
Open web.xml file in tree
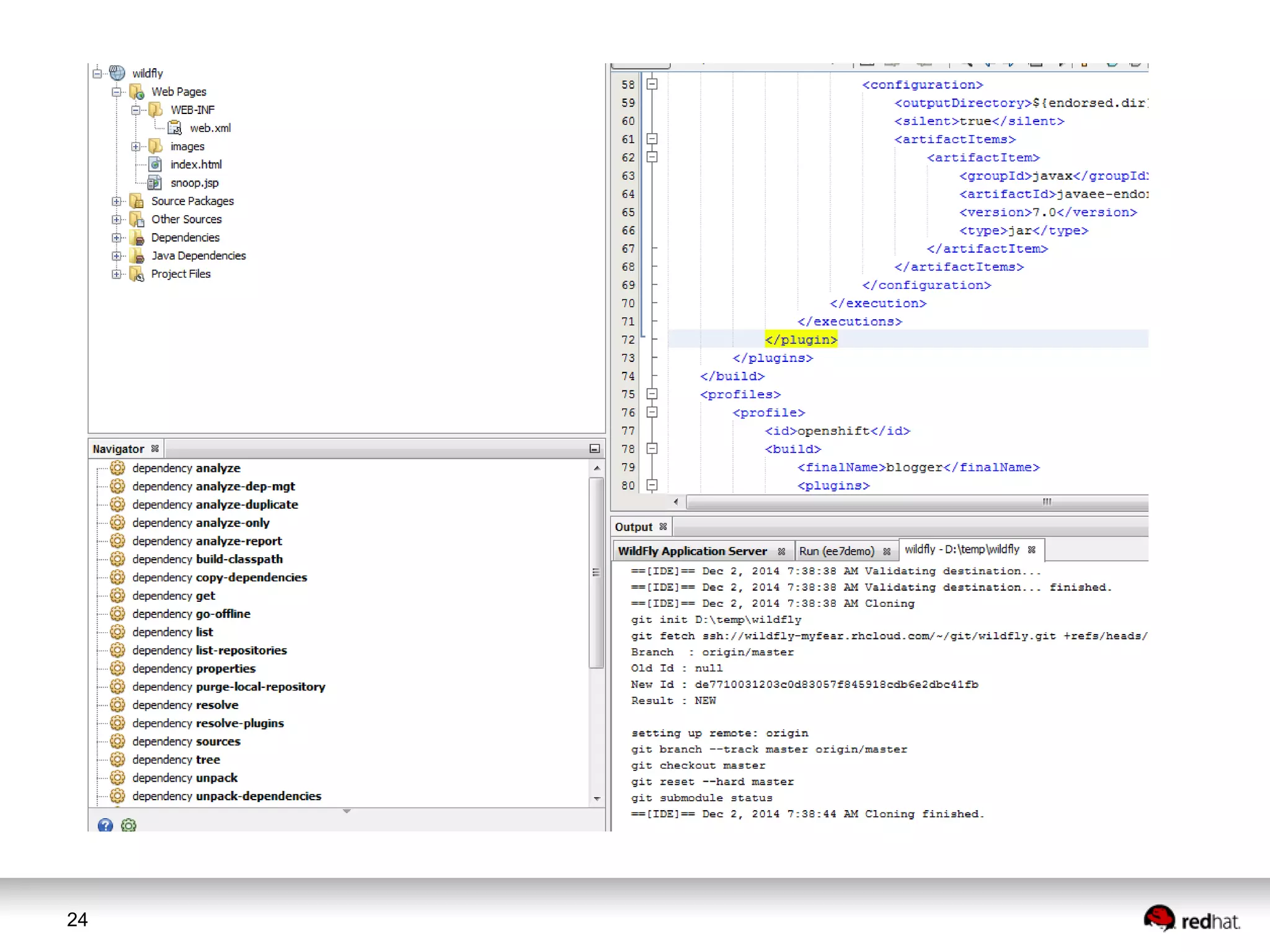(x=210, y=128)
